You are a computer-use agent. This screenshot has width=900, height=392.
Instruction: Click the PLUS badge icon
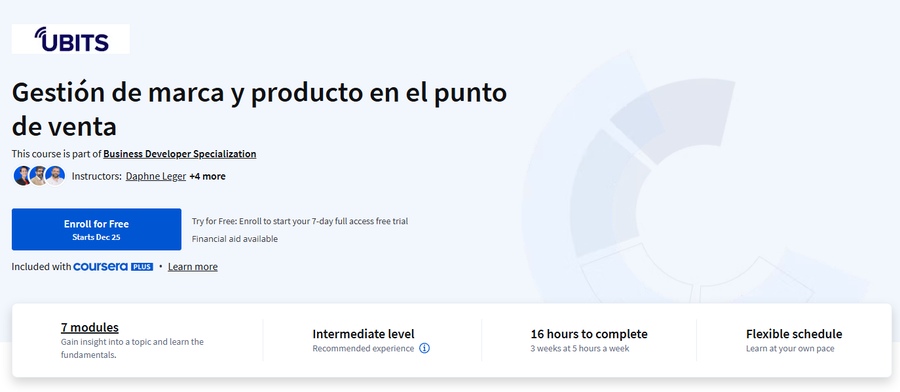142,267
